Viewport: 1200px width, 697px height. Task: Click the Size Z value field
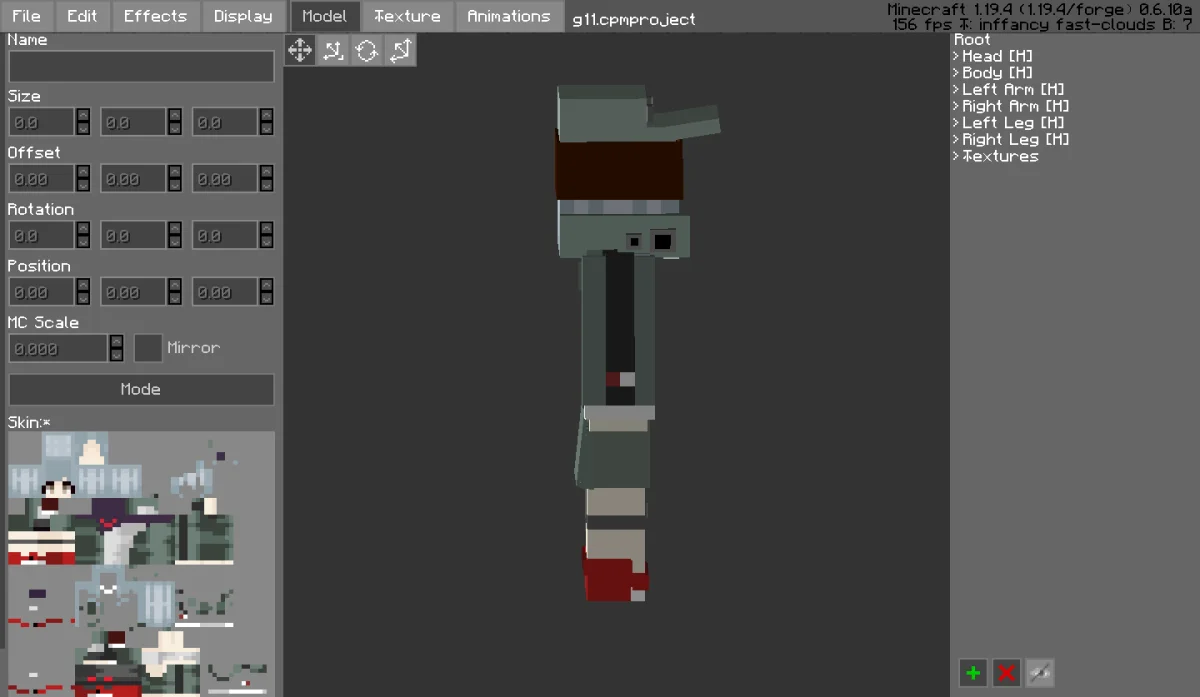click(225, 122)
